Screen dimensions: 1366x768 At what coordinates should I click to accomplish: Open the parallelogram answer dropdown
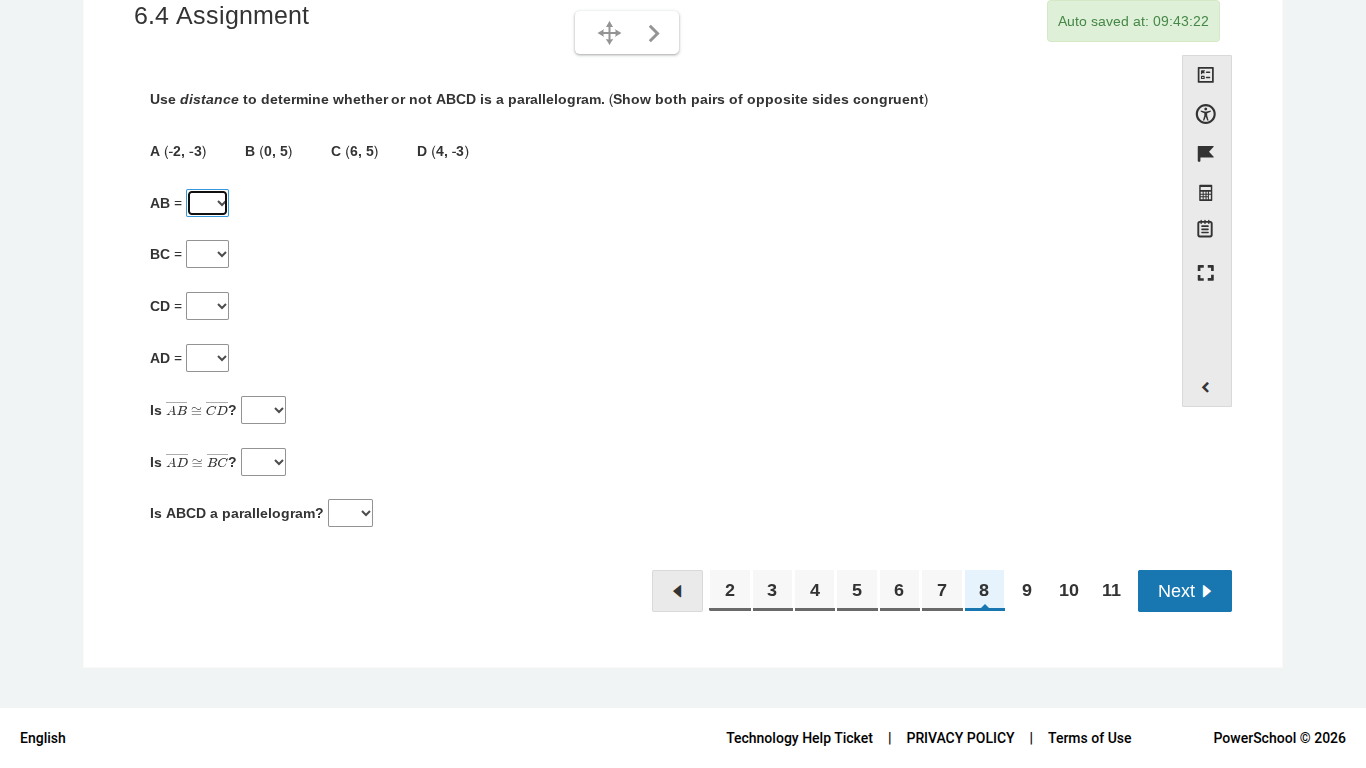[350, 513]
